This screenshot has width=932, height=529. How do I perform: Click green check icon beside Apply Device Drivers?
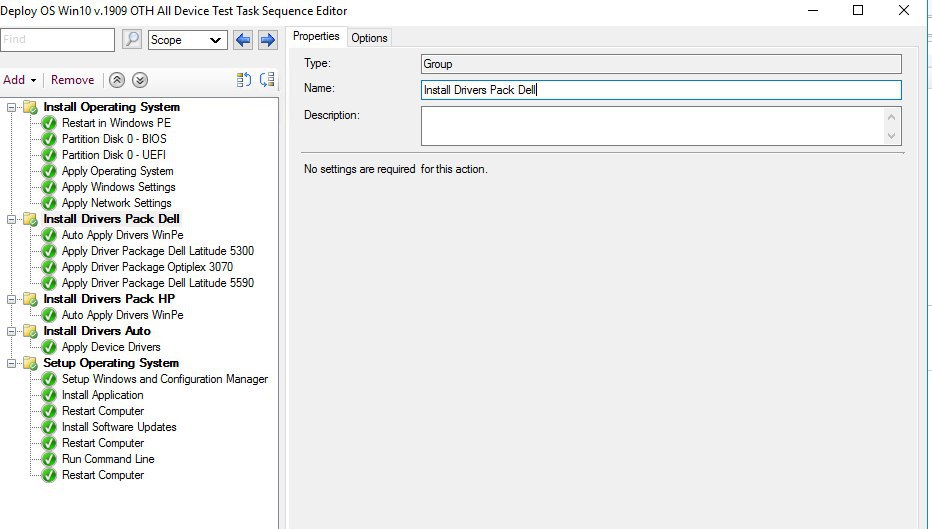49,348
